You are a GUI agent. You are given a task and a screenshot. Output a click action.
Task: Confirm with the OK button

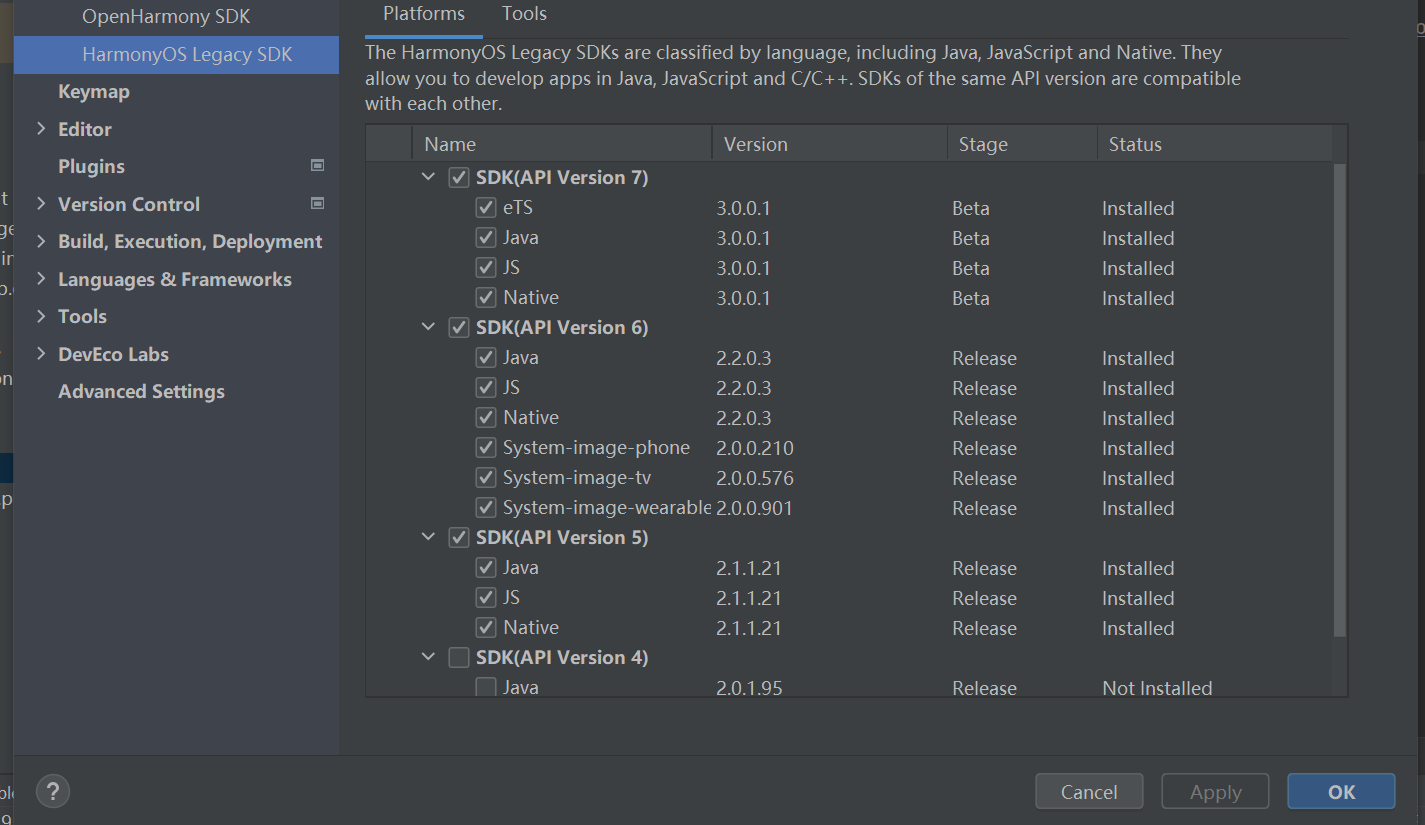coord(1341,791)
